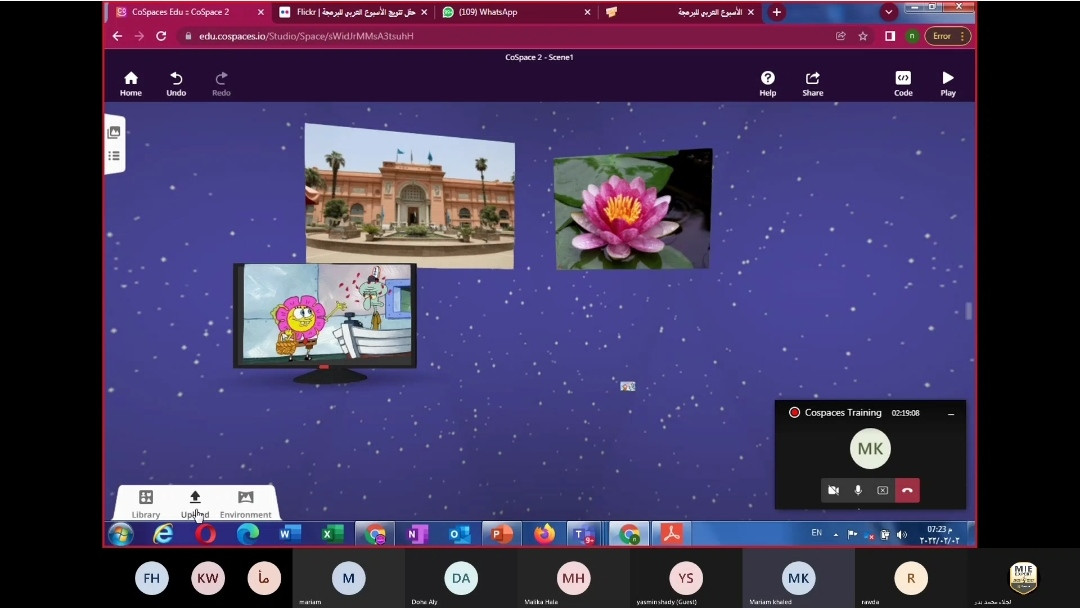Share the CoSpace scene
The width and height of the screenshot is (1080, 610).
click(813, 83)
